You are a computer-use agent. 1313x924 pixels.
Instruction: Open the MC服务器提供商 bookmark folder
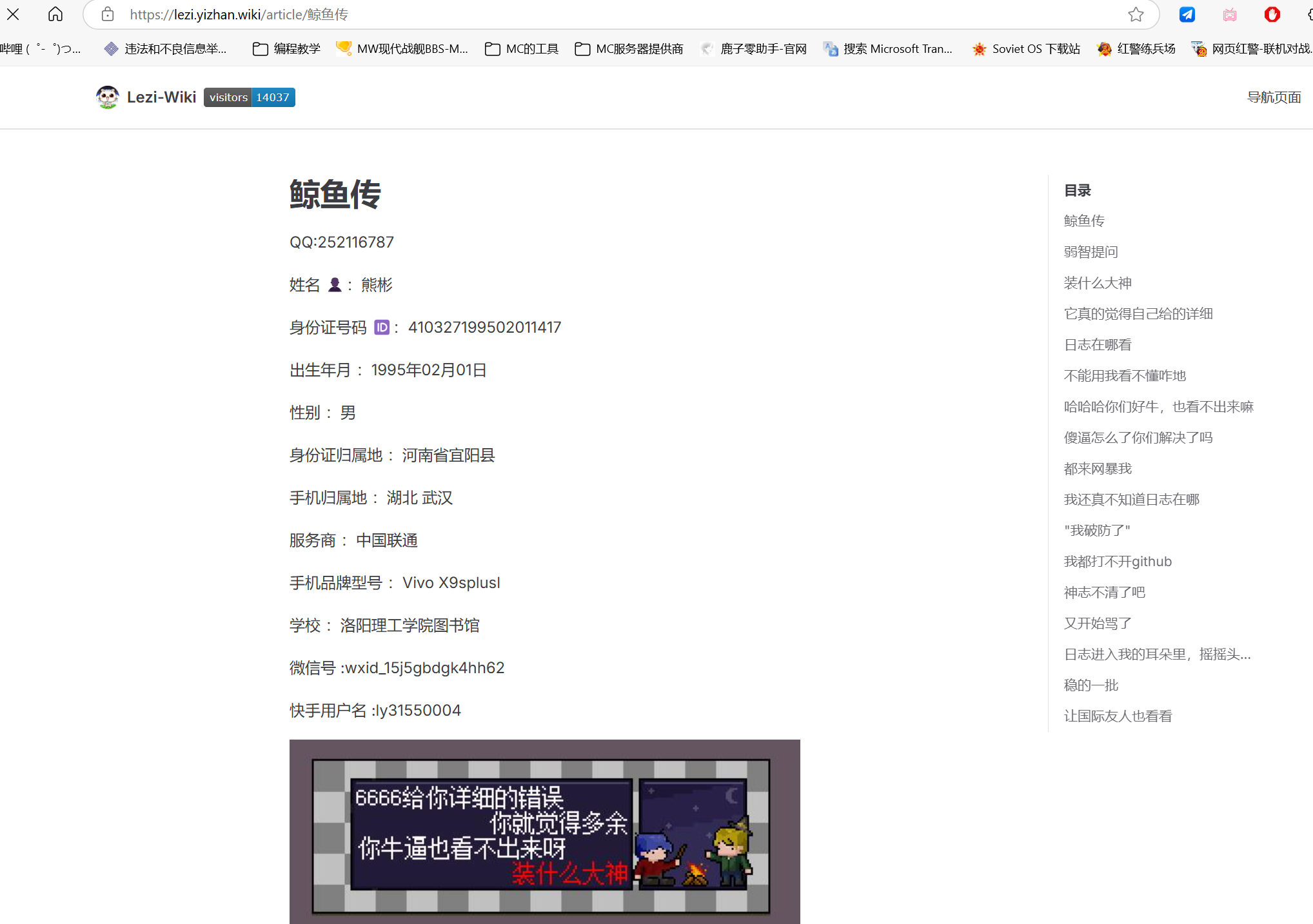[629, 49]
